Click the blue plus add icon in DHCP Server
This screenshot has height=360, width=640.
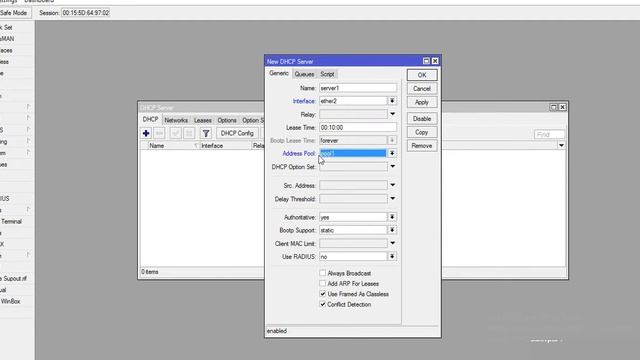146,133
